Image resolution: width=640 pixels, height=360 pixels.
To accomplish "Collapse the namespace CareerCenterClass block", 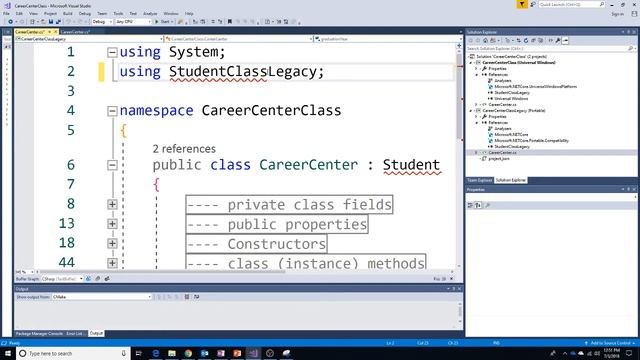I will click(x=112, y=111).
